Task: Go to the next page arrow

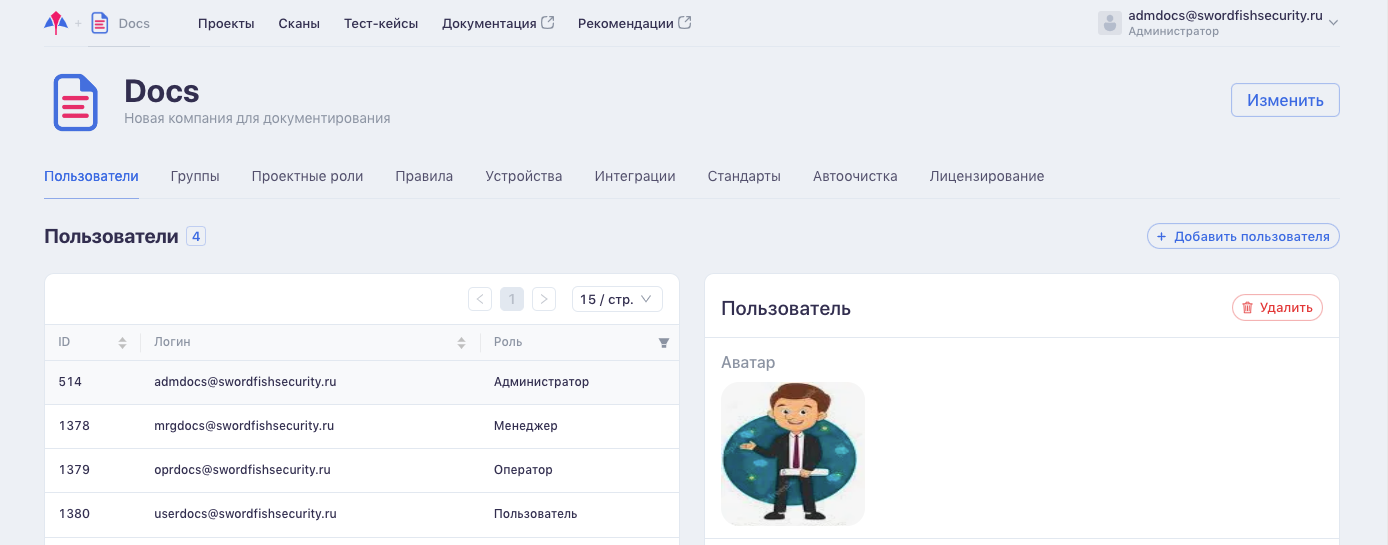Action: (544, 299)
